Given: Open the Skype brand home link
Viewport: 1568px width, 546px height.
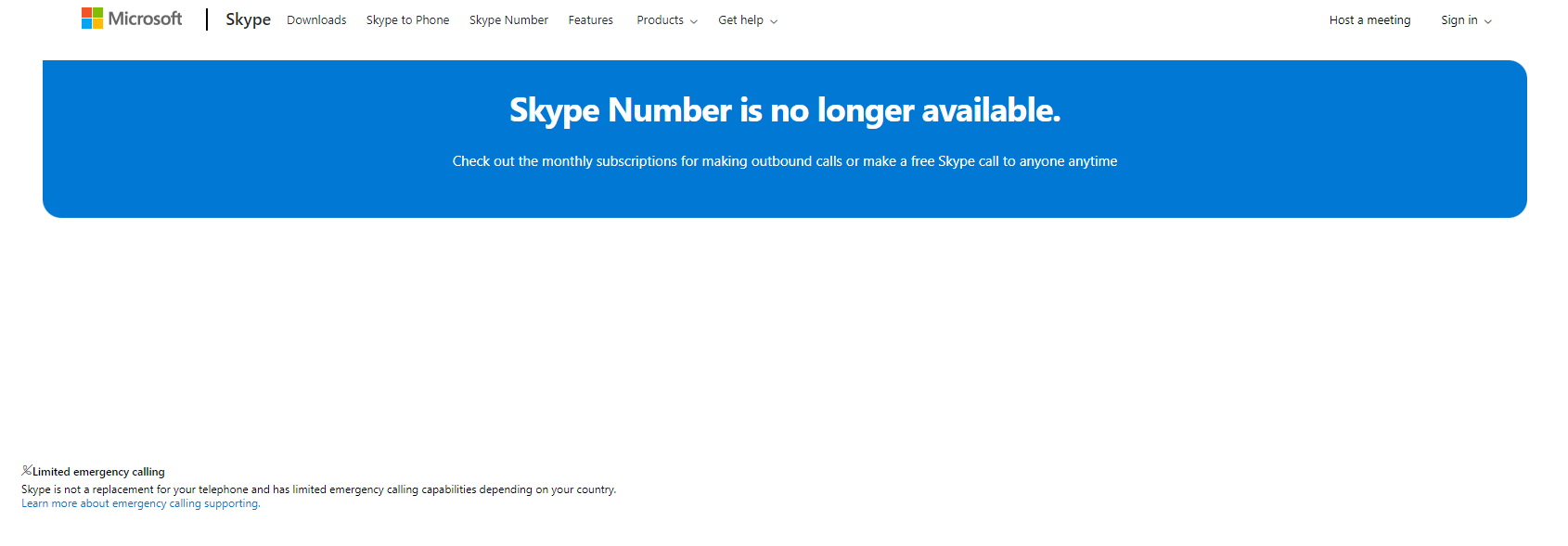Looking at the screenshot, I should point(248,19).
